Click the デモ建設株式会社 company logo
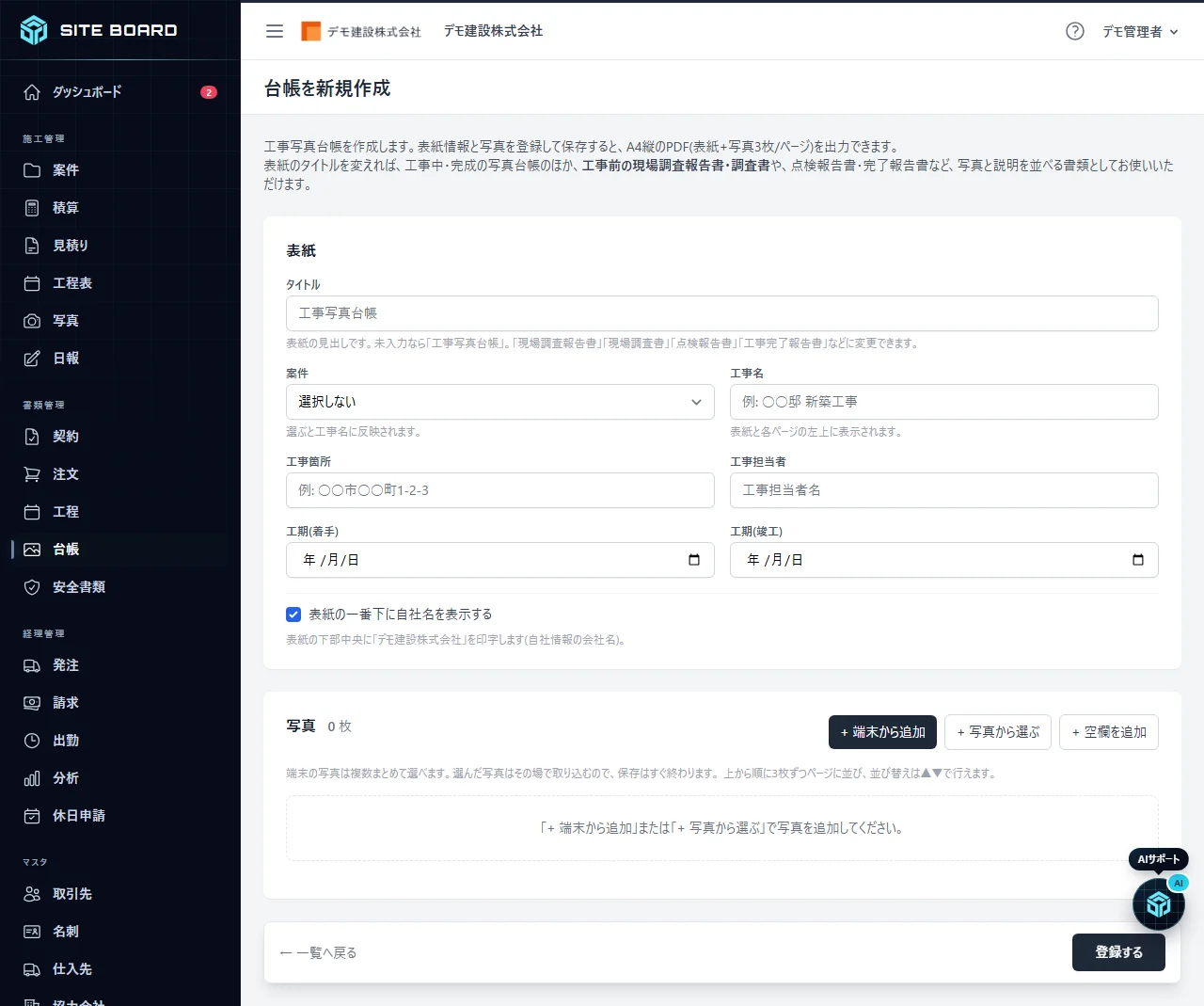Viewport: 1204px width, 1006px height. click(361, 31)
